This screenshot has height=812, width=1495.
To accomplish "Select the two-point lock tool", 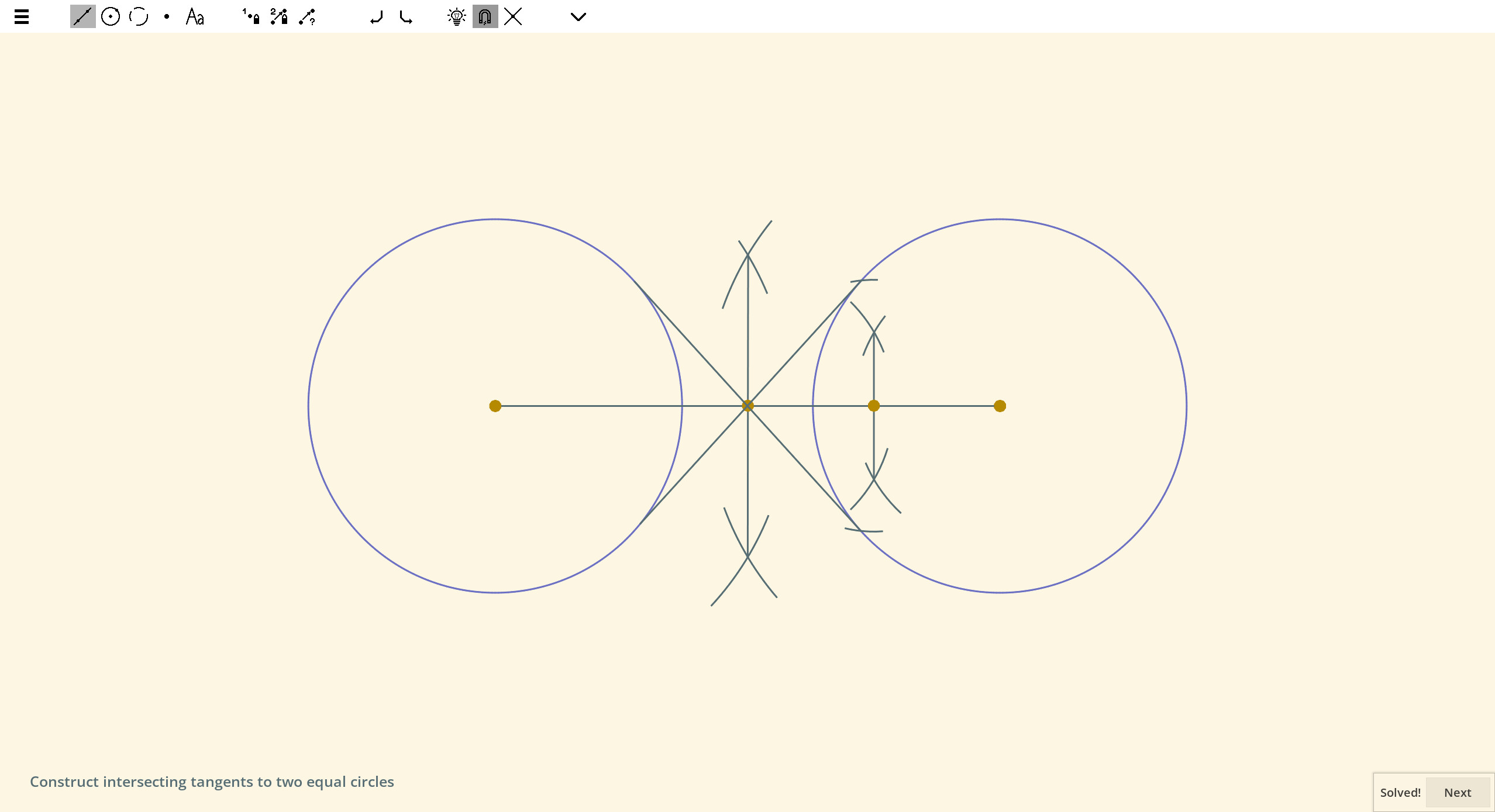I will pos(278,16).
